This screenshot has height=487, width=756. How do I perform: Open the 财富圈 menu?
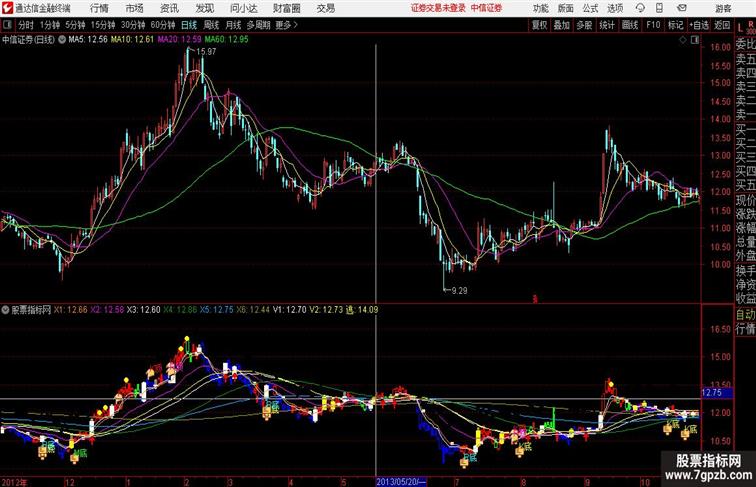click(x=287, y=8)
